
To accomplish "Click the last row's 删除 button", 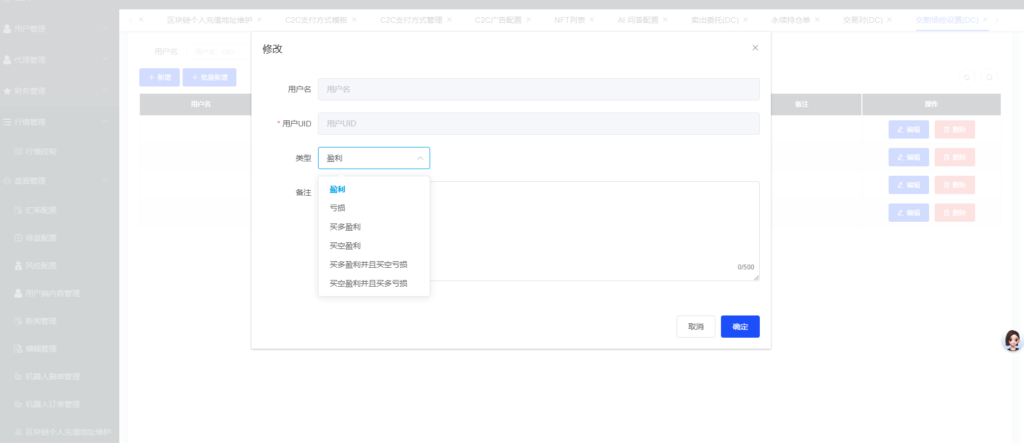I will 954,212.
